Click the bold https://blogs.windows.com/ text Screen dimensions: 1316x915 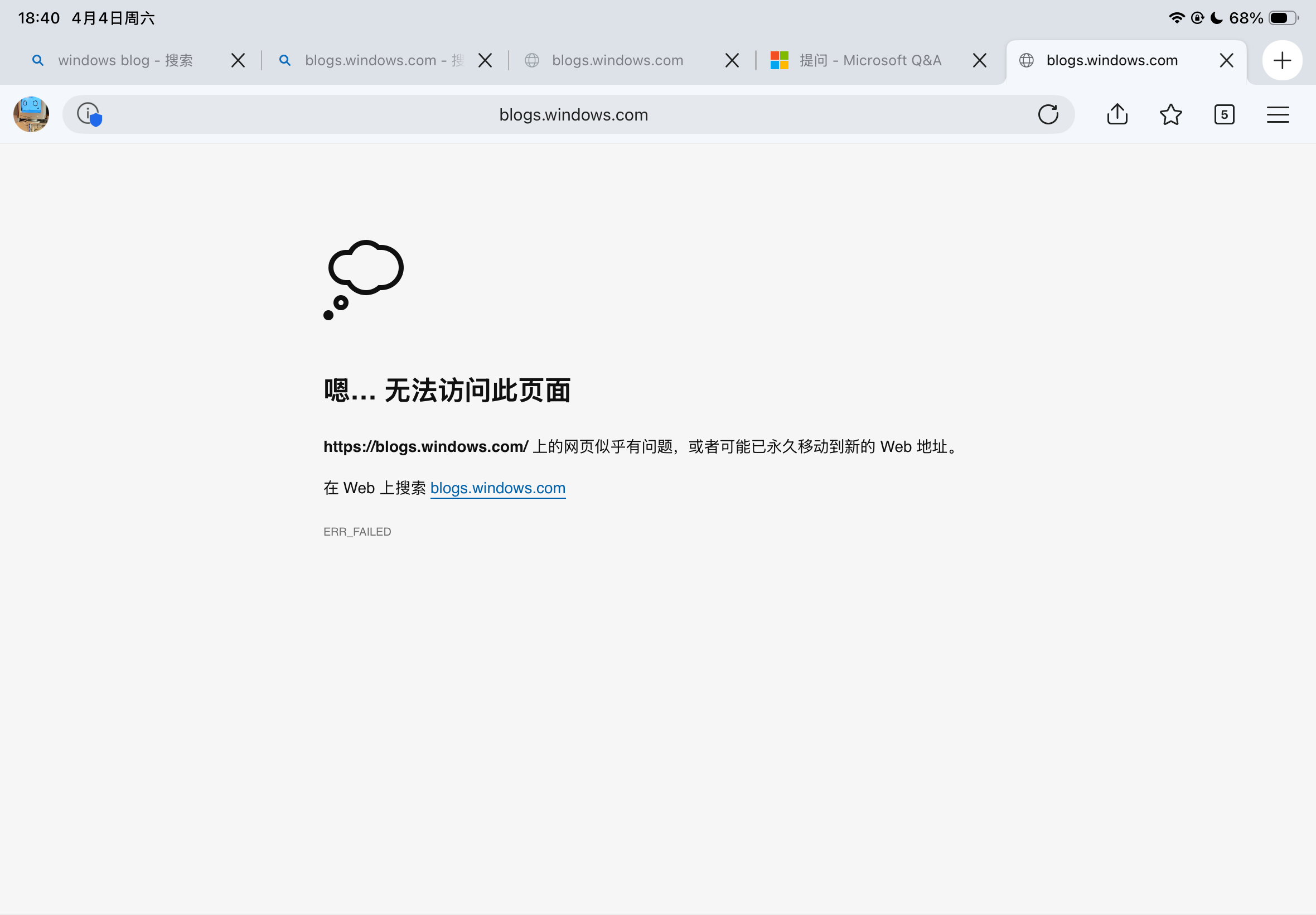[x=425, y=446]
